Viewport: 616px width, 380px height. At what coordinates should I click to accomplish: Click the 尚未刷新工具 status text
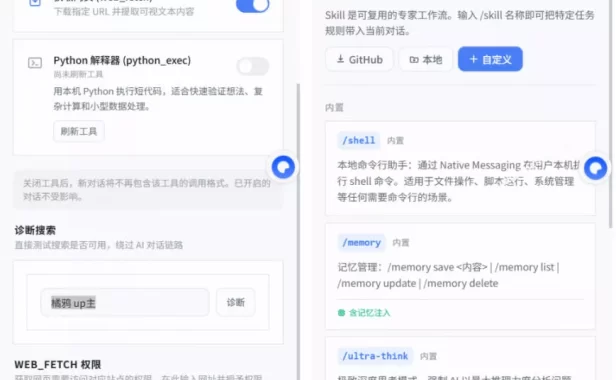pos(78,74)
